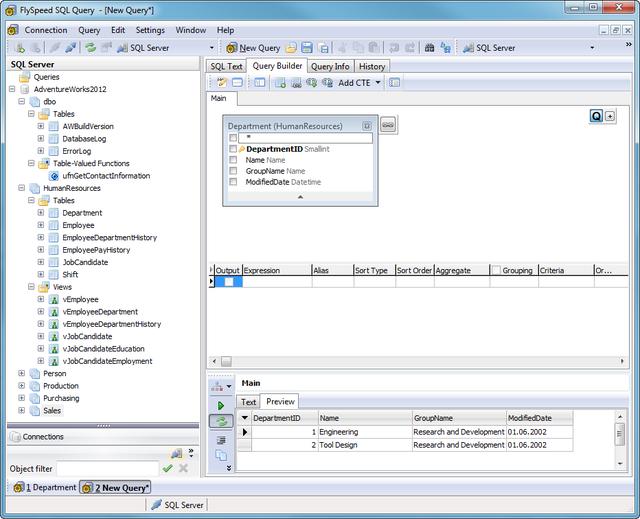Image resolution: width=640 pixels, height=519 pixels.
Task: Click the green Run query arrow
Action: [x=220, y=405]
